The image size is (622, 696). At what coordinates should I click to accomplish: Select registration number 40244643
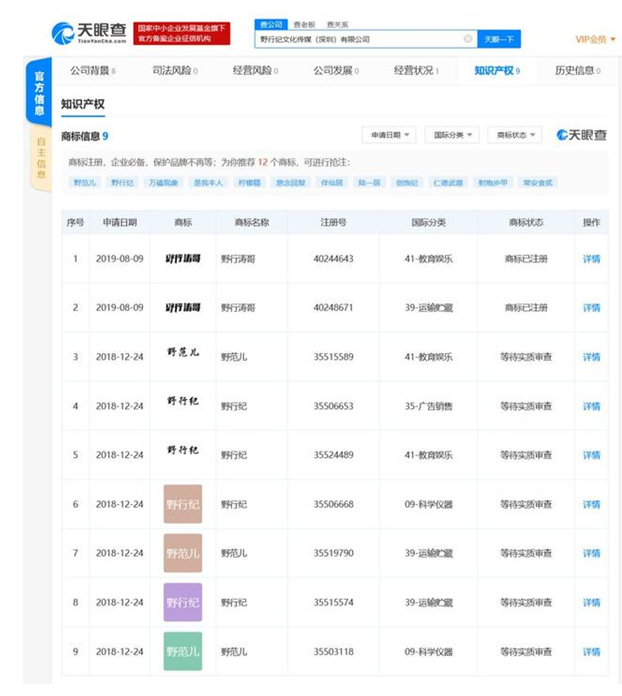pyautogui.click(x=333, y=259)
